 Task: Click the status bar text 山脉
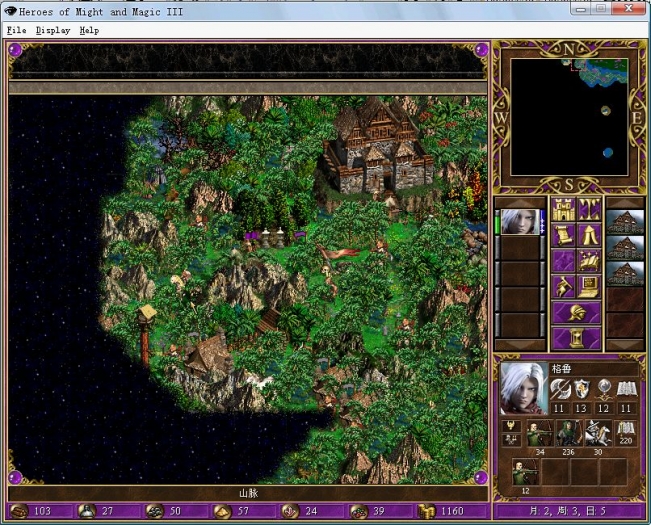[248, 493]
